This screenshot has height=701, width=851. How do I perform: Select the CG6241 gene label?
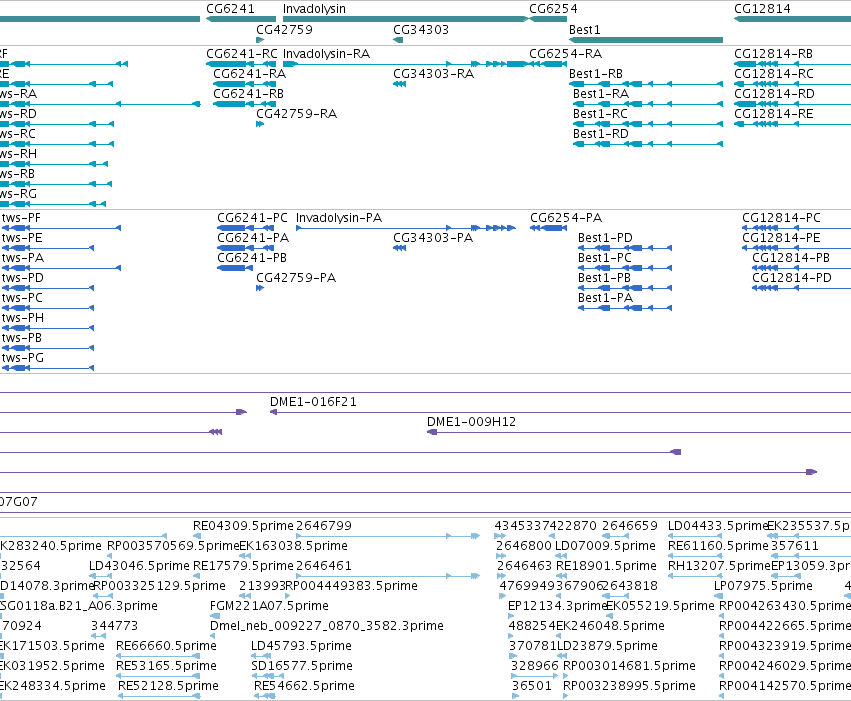230,9
